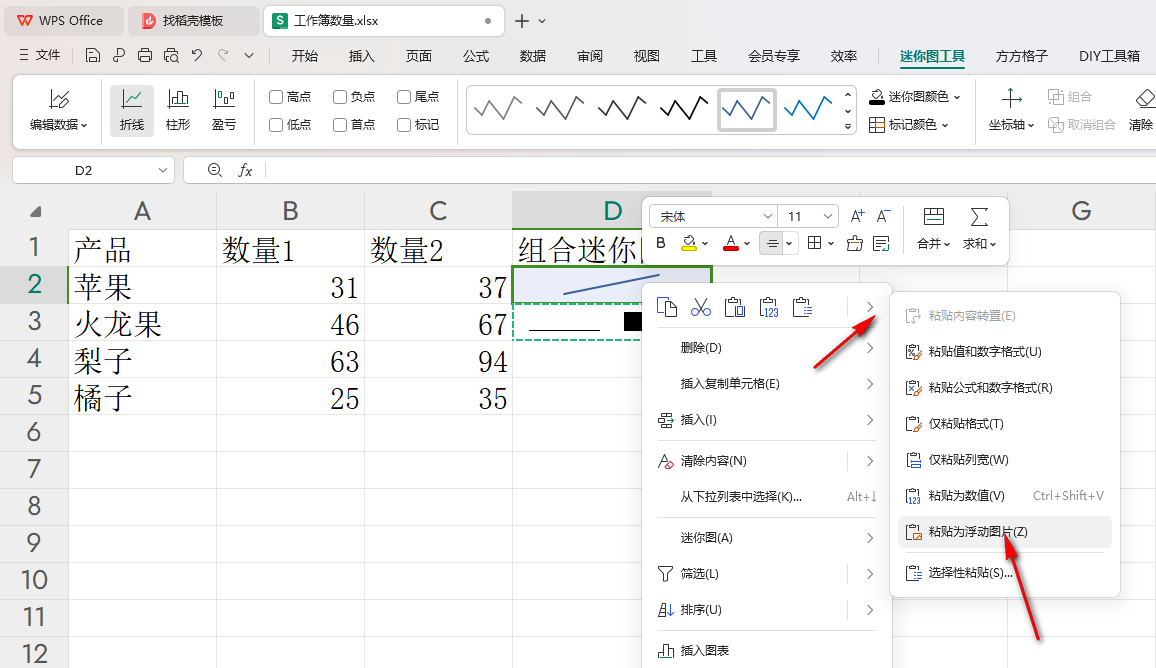This screenshot has width=1156, height=668.
Task: Toggle the 标记 markers checkbox
Action: (x=404, y=125)
